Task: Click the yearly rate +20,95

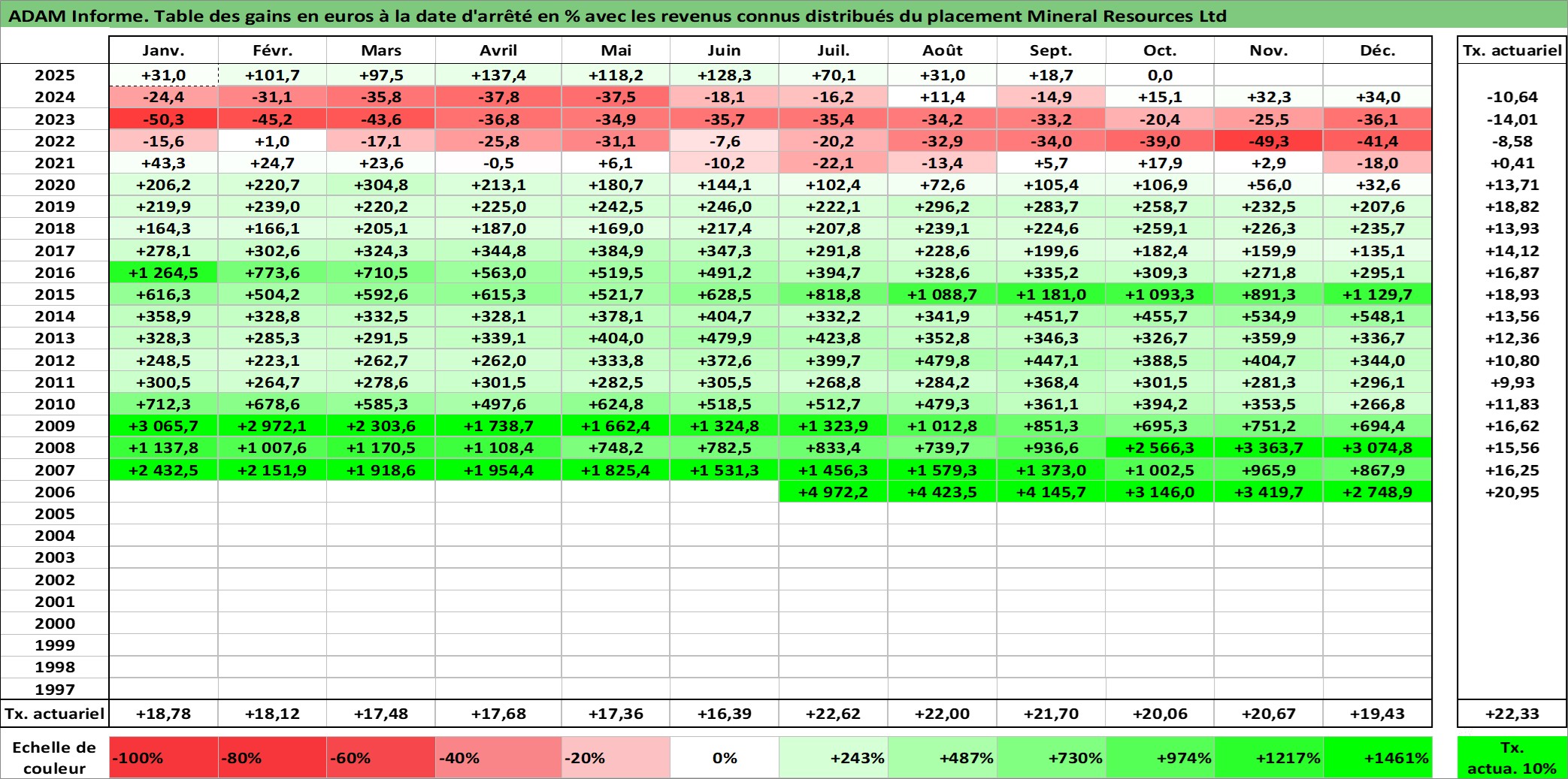Action: click(1512, 492)
